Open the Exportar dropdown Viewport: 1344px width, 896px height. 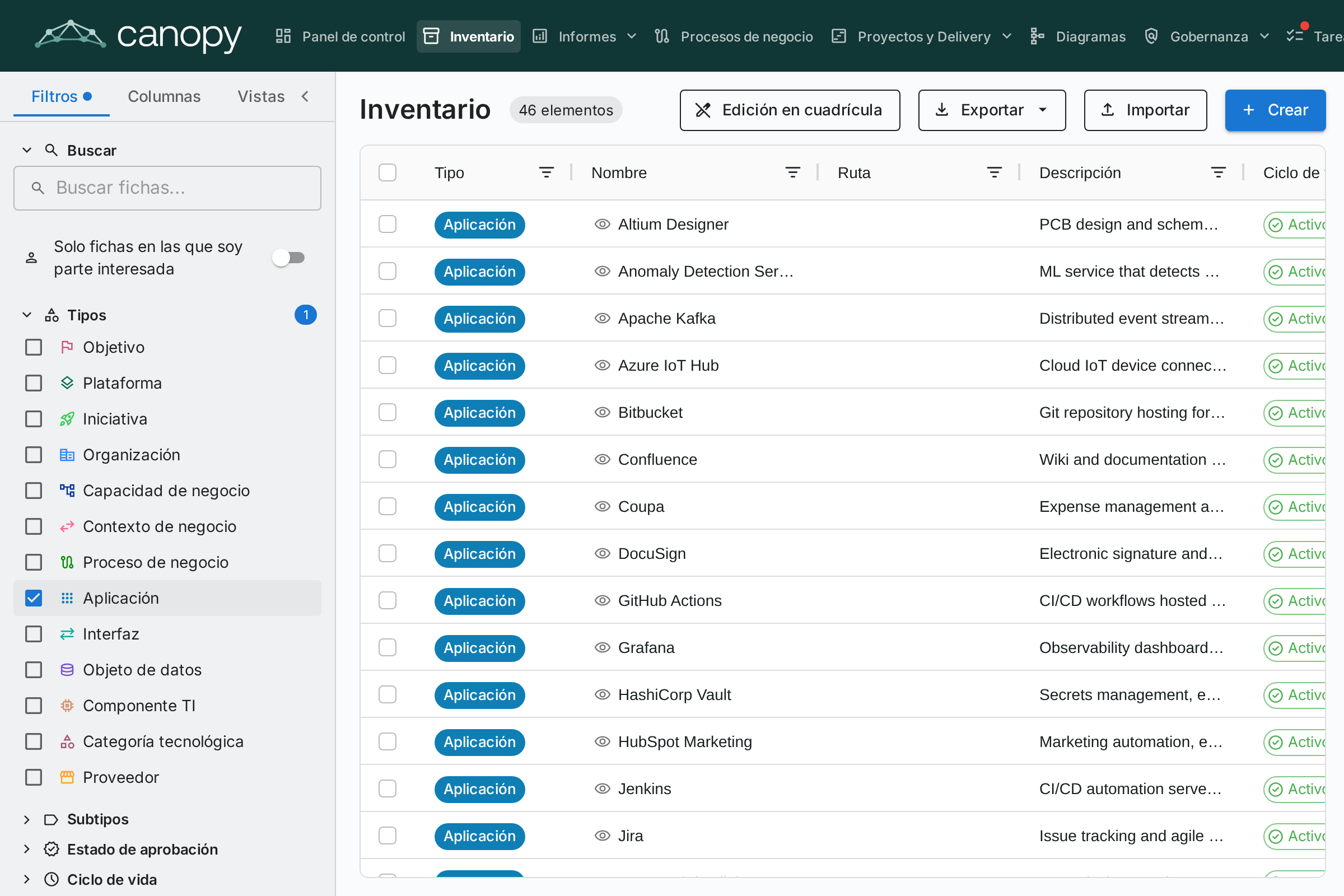coord(991,110)
